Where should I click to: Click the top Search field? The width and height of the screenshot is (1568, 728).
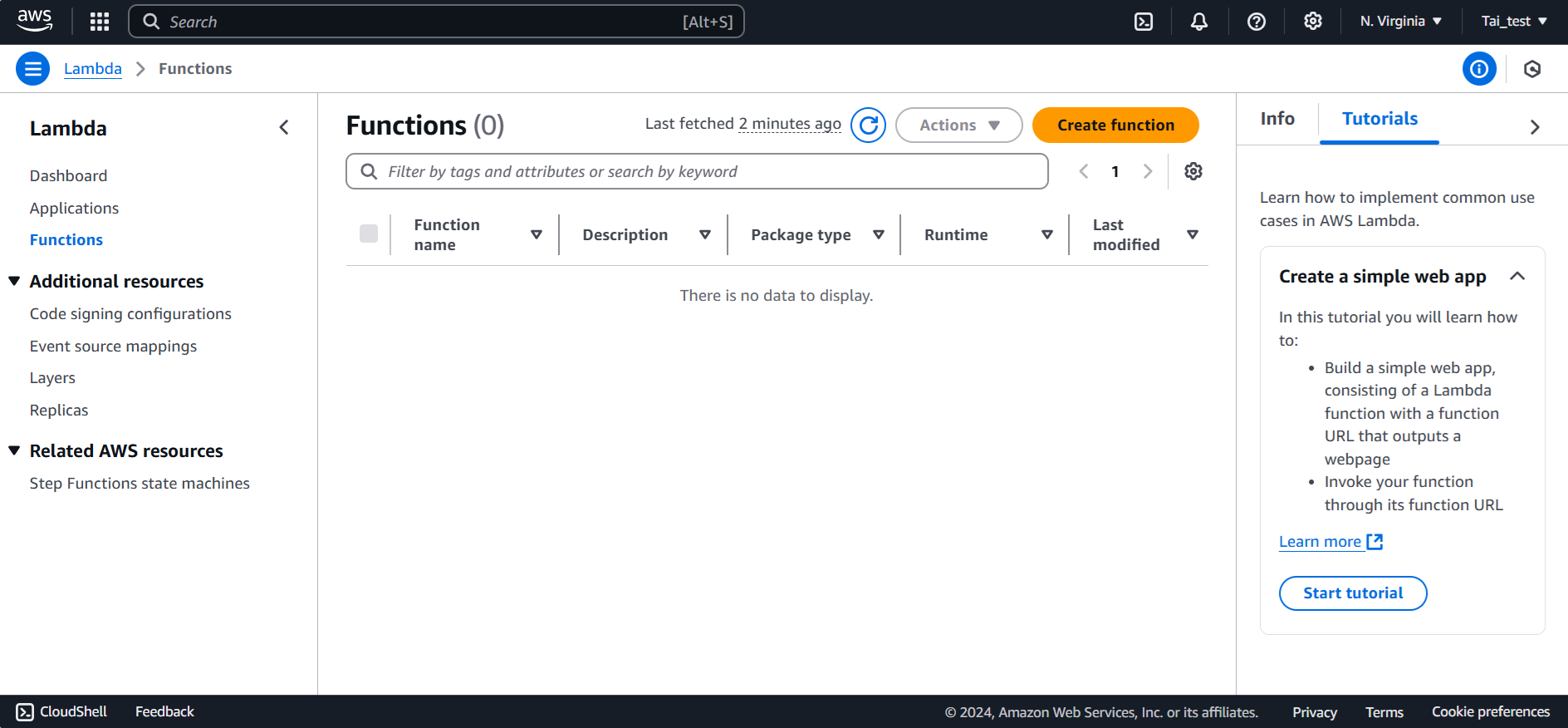(x=436, y=22)
